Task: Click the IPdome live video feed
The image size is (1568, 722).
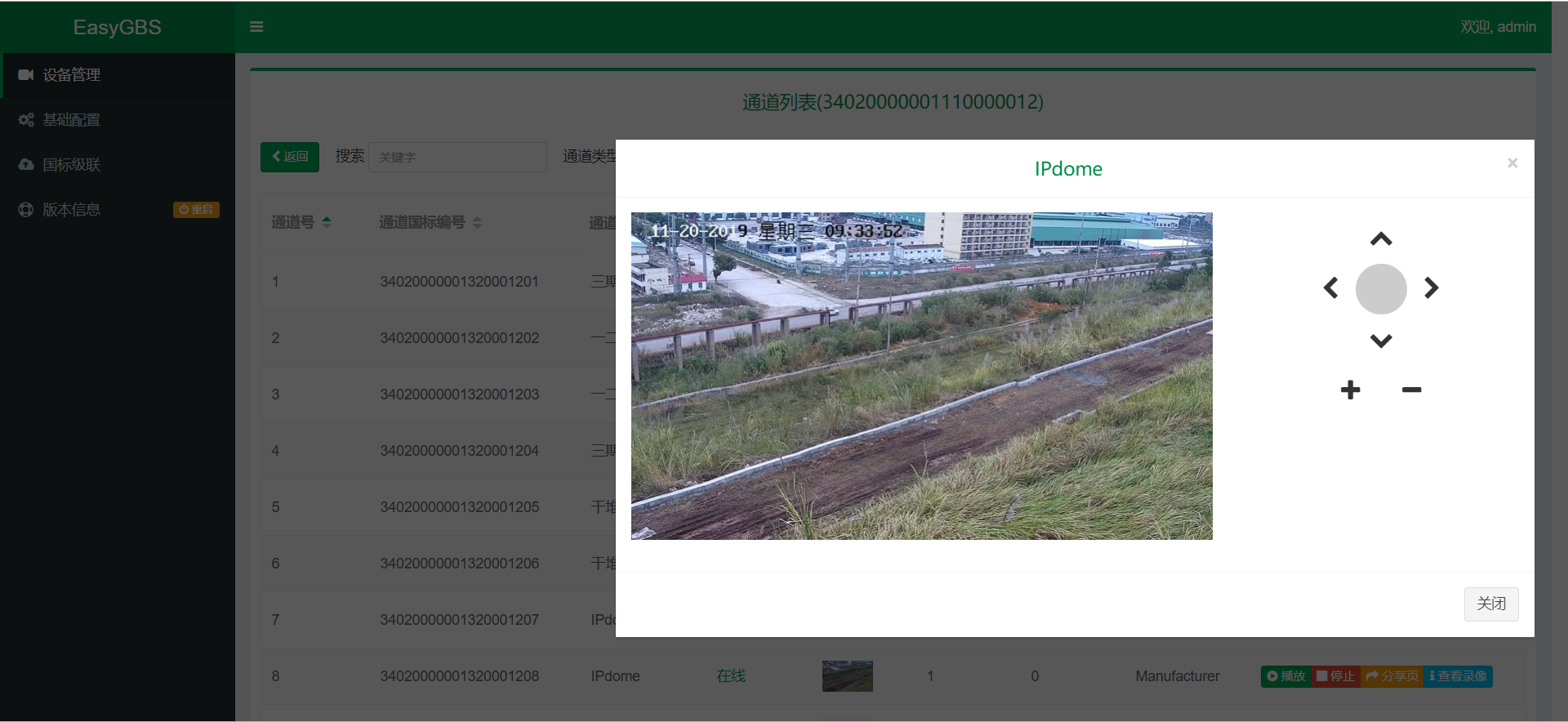Action: (922, 376)
